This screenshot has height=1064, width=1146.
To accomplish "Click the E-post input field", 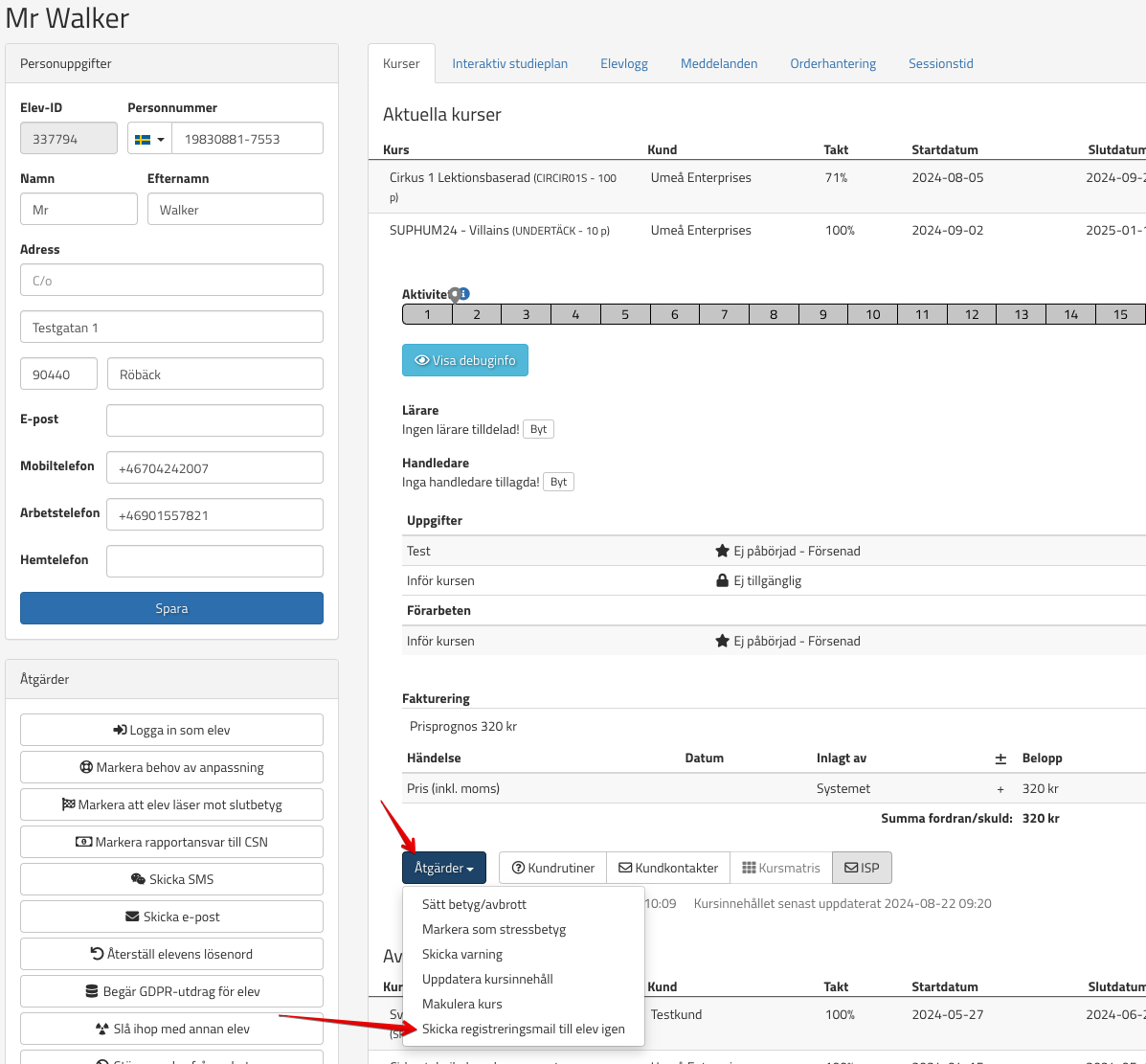I will click(214, 420).
